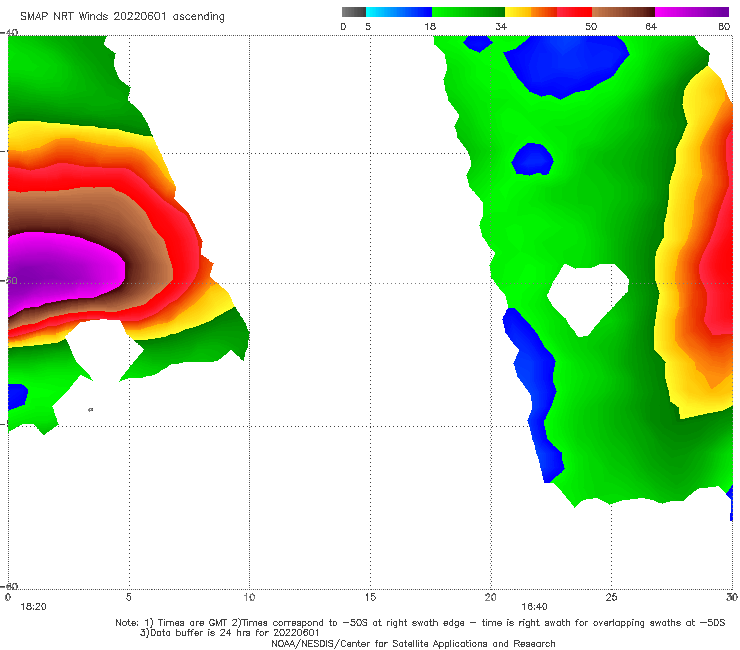740x650 pixels.
Task: Click the magenta-purple 64-80 color bar segment
Action: 692,12
